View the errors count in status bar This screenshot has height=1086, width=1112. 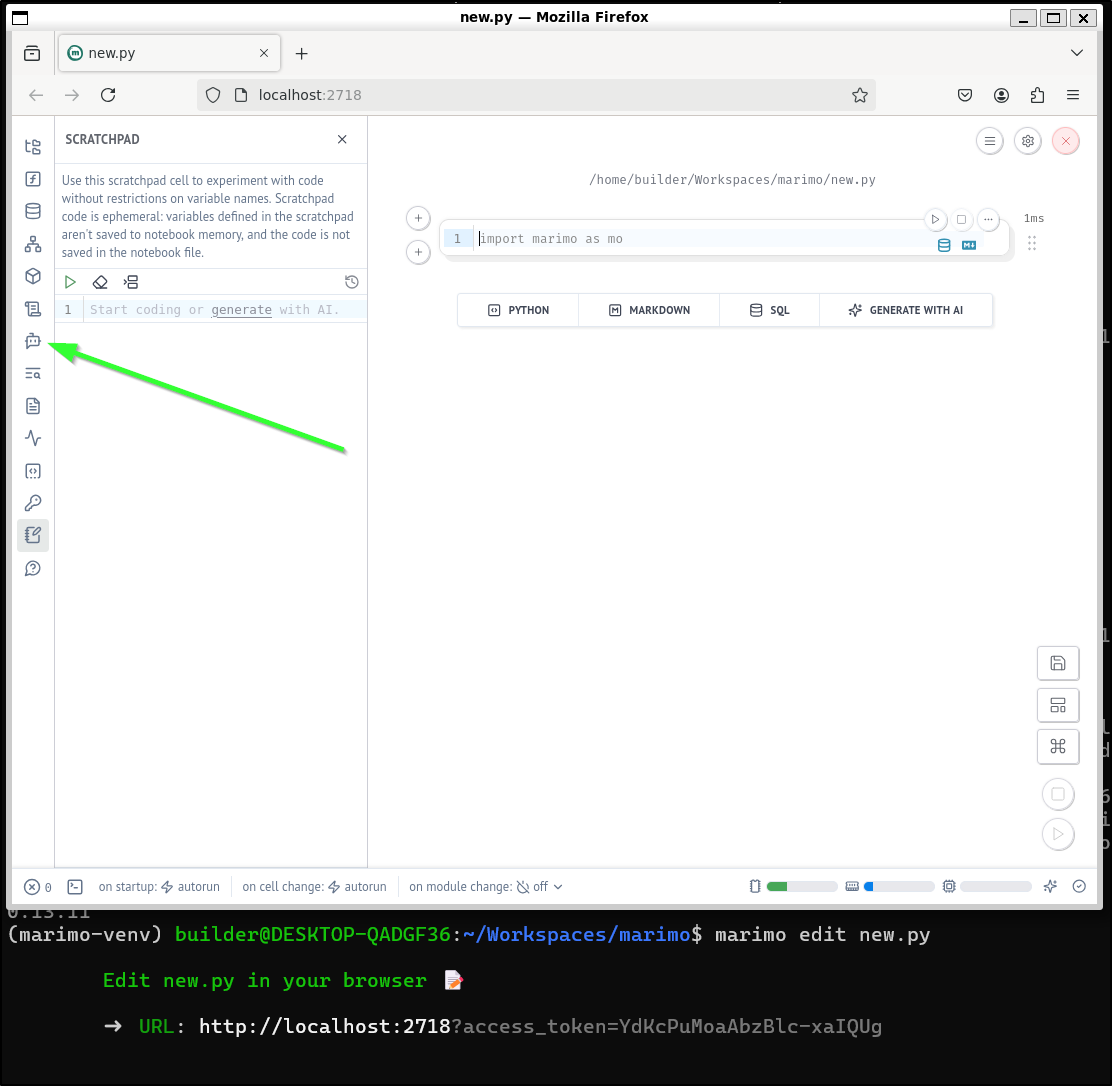coord(38,887)
